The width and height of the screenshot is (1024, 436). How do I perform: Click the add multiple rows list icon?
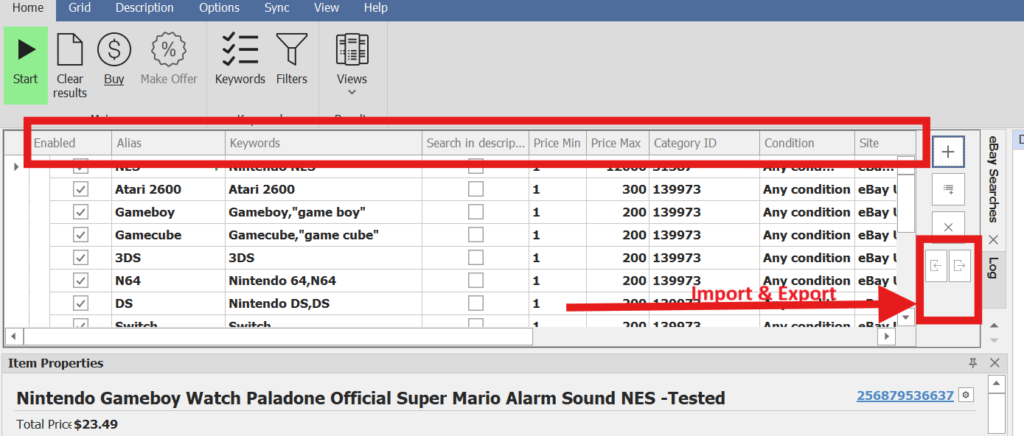(x=948, y=189)
